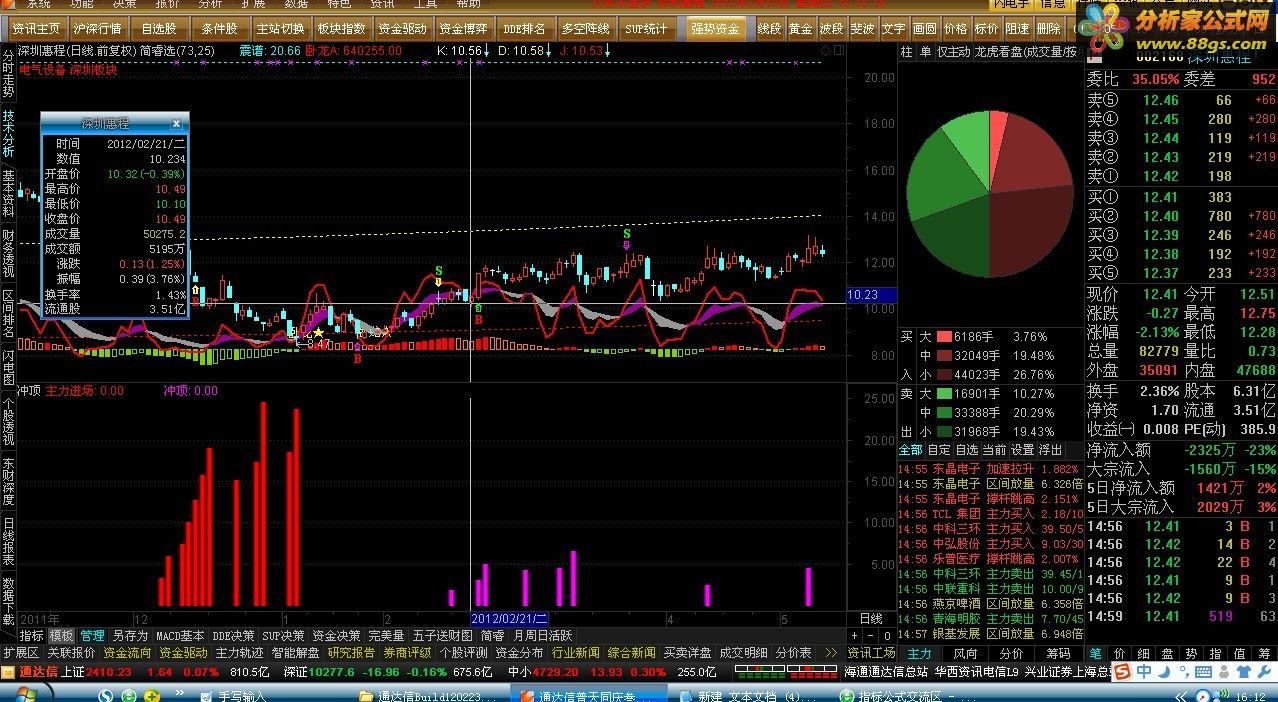The height and width of the screenshot is (702, 1278).
Task: Select the 线段 drawing tool
Action: pyautogui.click(x=769, y=28)
